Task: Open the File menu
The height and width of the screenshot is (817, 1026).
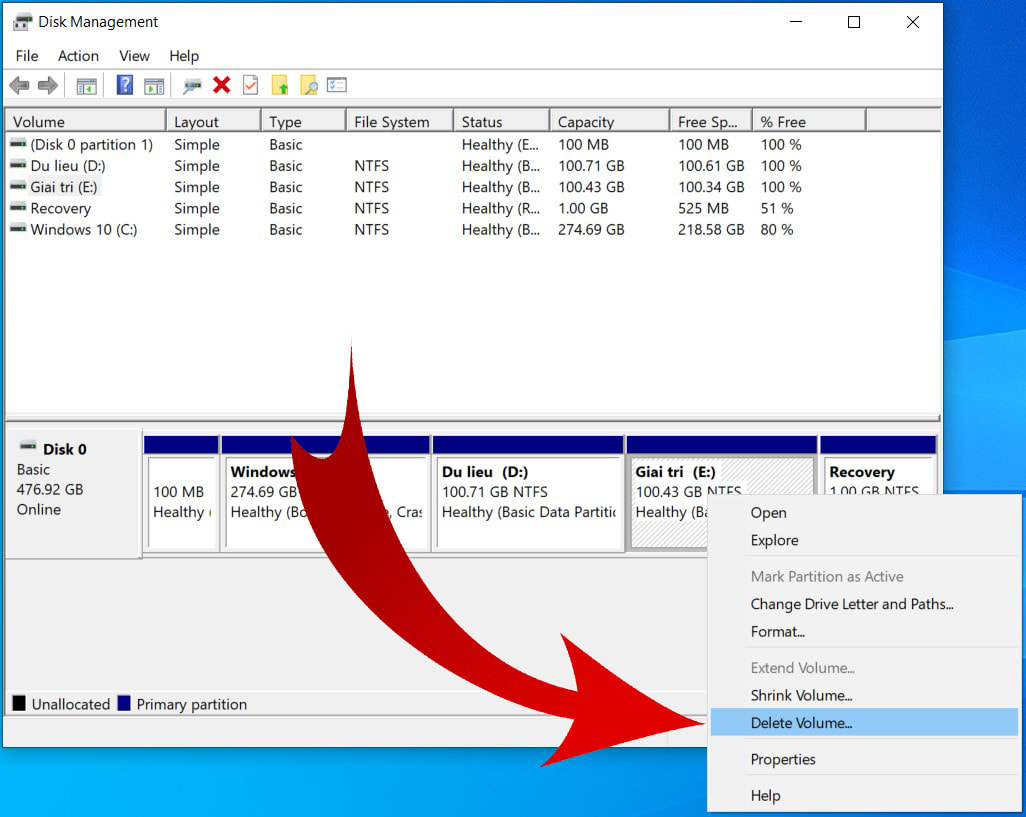Action: (x=26, y=56)
